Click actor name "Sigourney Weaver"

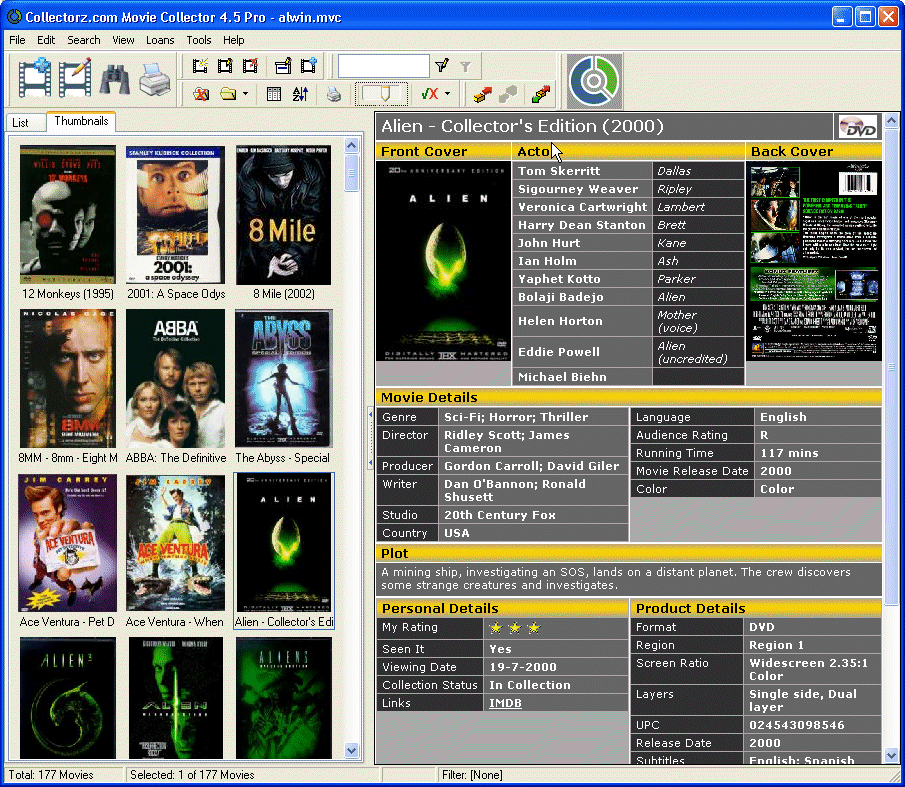click(x=578, y=189)
